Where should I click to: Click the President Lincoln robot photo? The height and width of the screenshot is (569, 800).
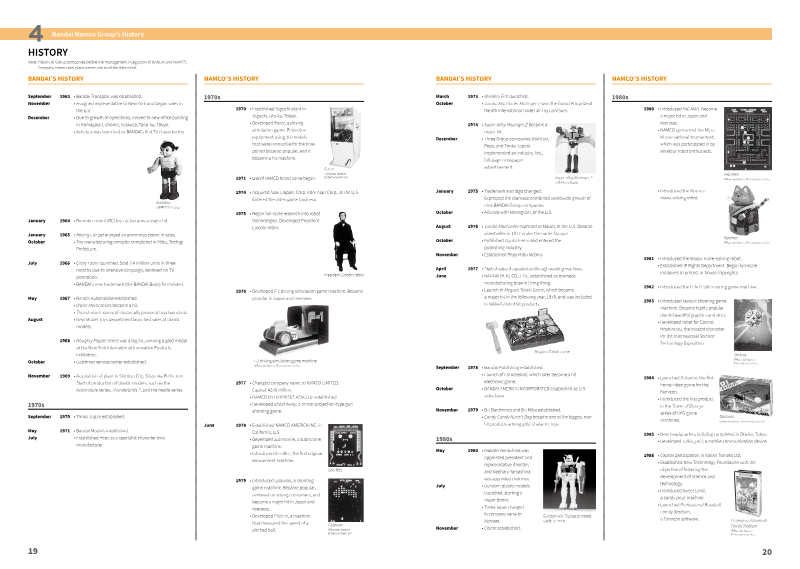click(x=345, y=241)
